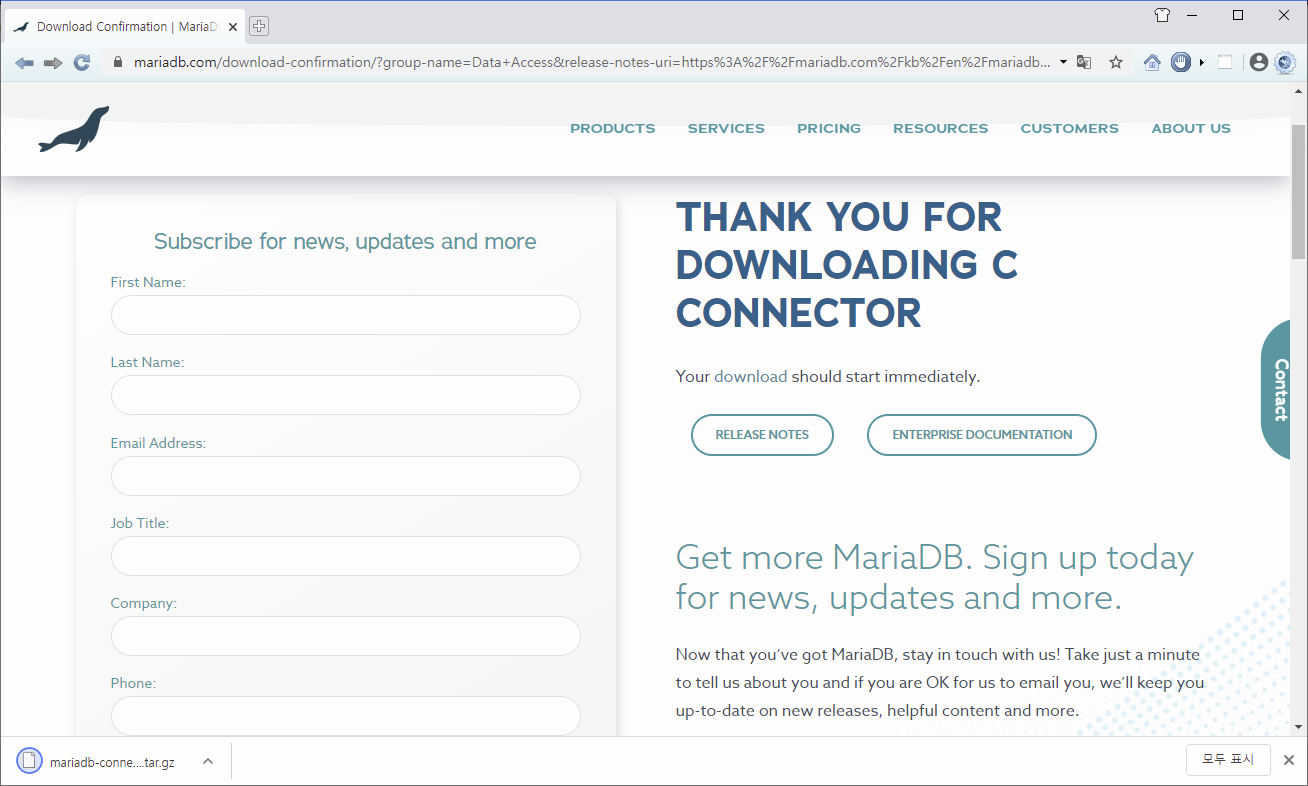Focus the Job Title field
The width and height of the screenshot is (1308, 786).
pos(346,556)
